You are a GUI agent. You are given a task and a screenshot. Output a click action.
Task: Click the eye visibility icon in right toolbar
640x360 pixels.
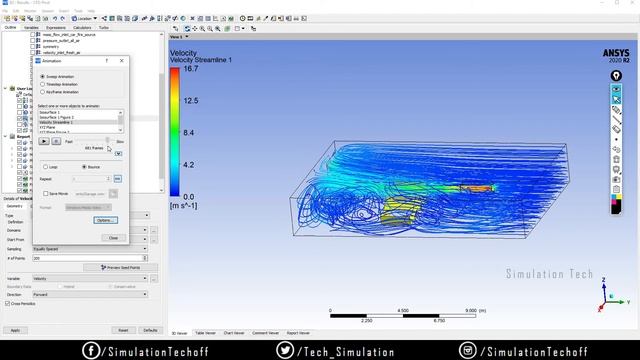(x=616, y=89)
